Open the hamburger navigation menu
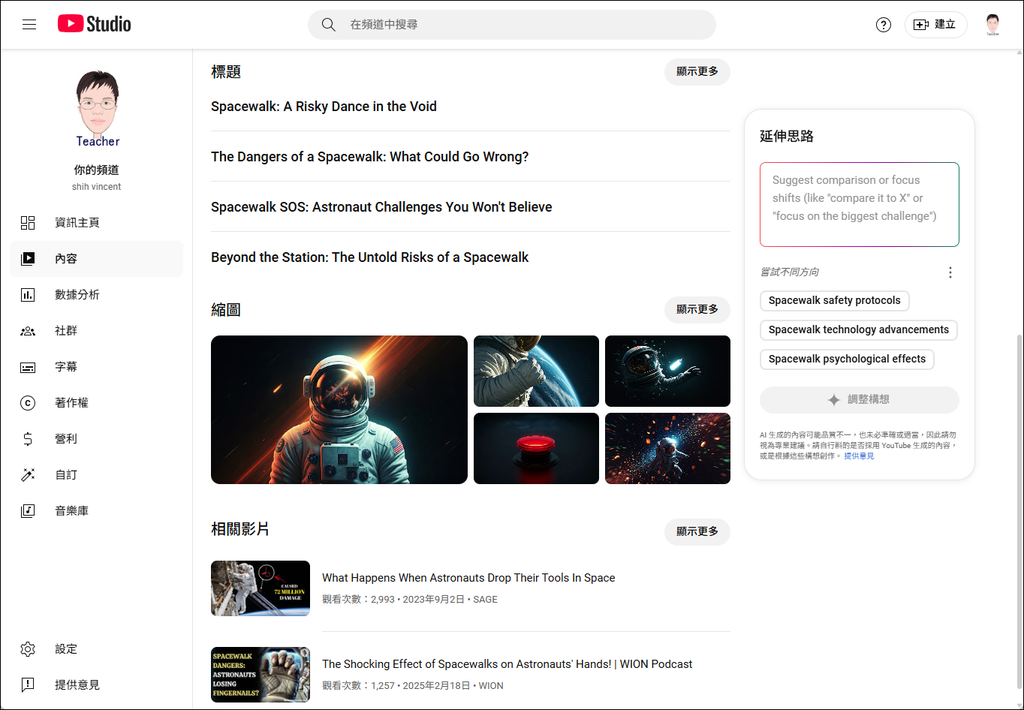Screen dimensions: 1024x710 29,25
